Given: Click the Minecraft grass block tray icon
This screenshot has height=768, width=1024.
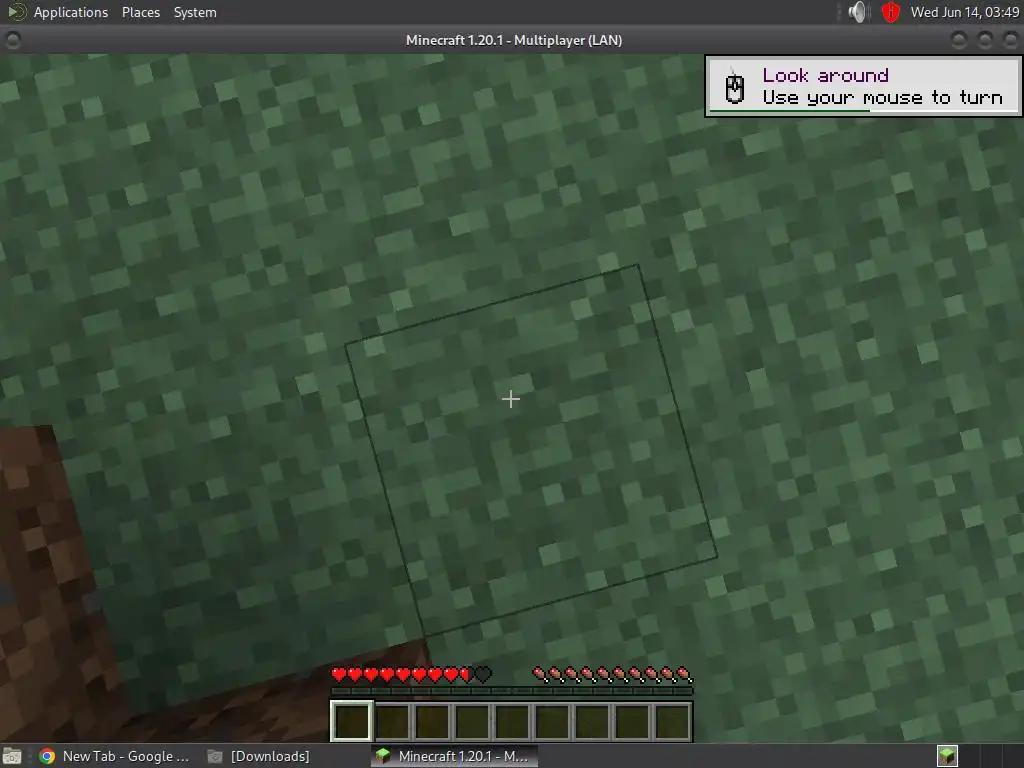Looking at the screenshot, I should 947,756.
